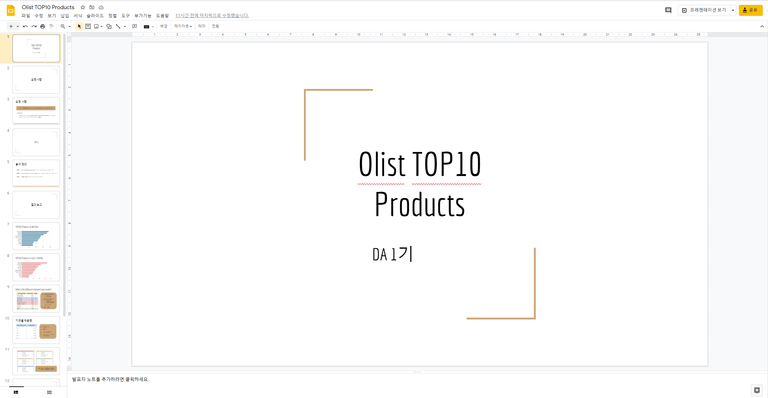Choose the select cursor tool
The image size is (768, 398).
coord(79,26)
